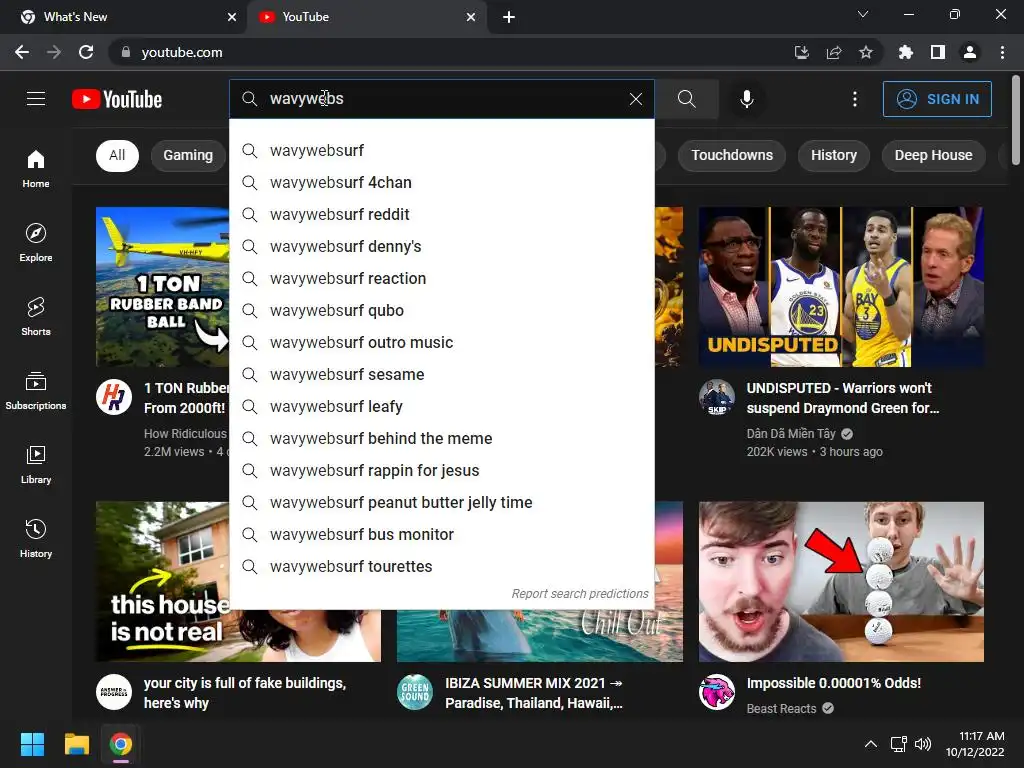Show hidden system tray icons

(x=871, y=744)
